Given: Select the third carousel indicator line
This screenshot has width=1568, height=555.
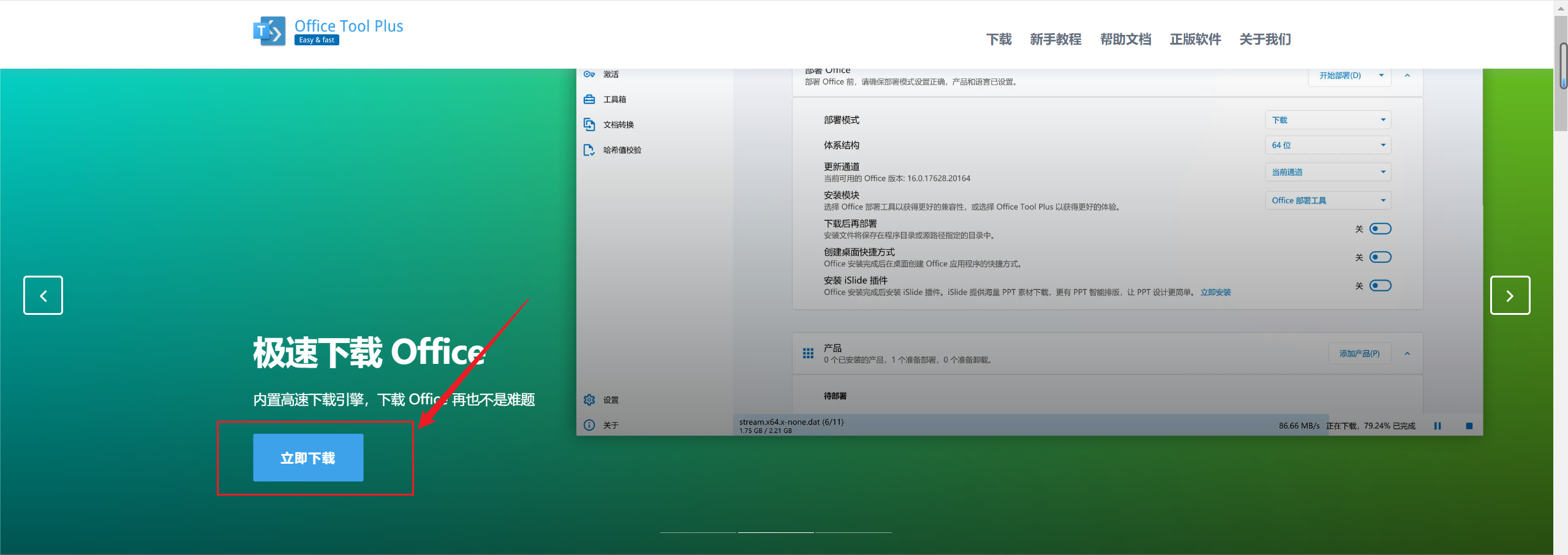Looking at the screenshot, I should 853,532.
